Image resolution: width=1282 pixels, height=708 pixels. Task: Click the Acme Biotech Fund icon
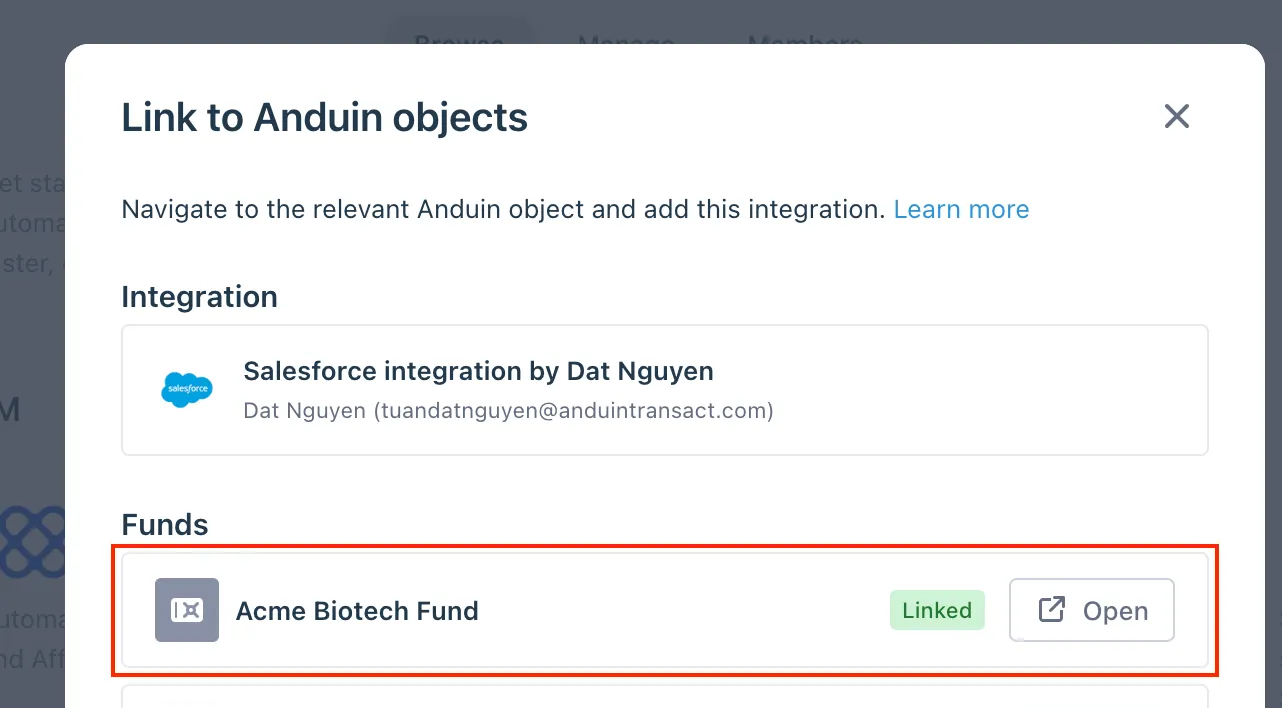click(x=187, y=610)
